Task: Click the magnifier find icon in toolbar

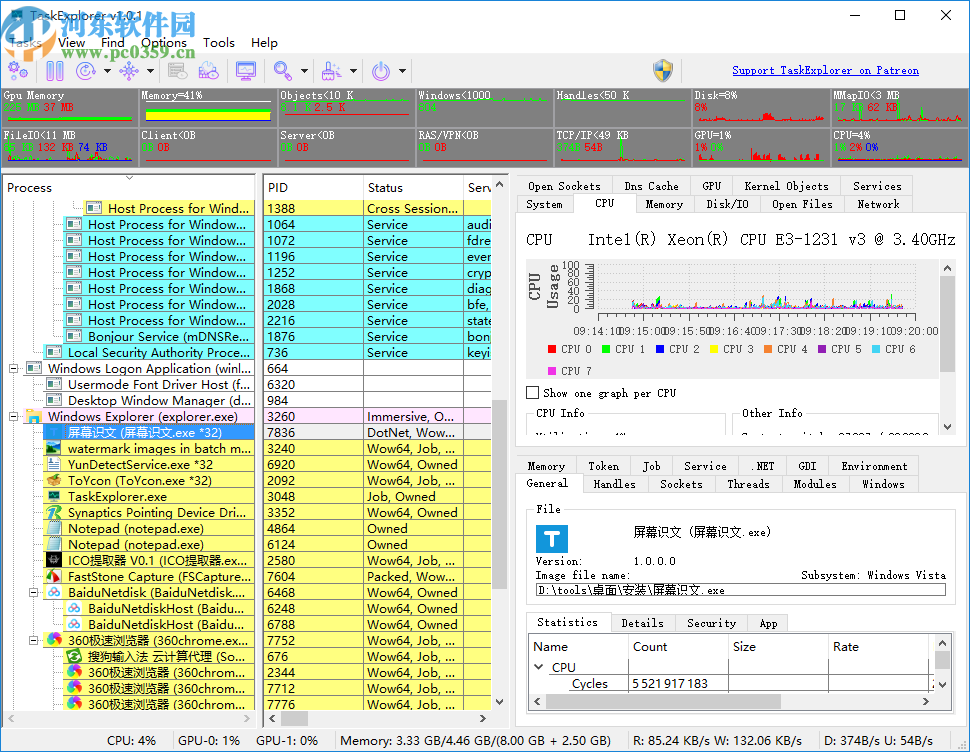Action: point(283,71)
